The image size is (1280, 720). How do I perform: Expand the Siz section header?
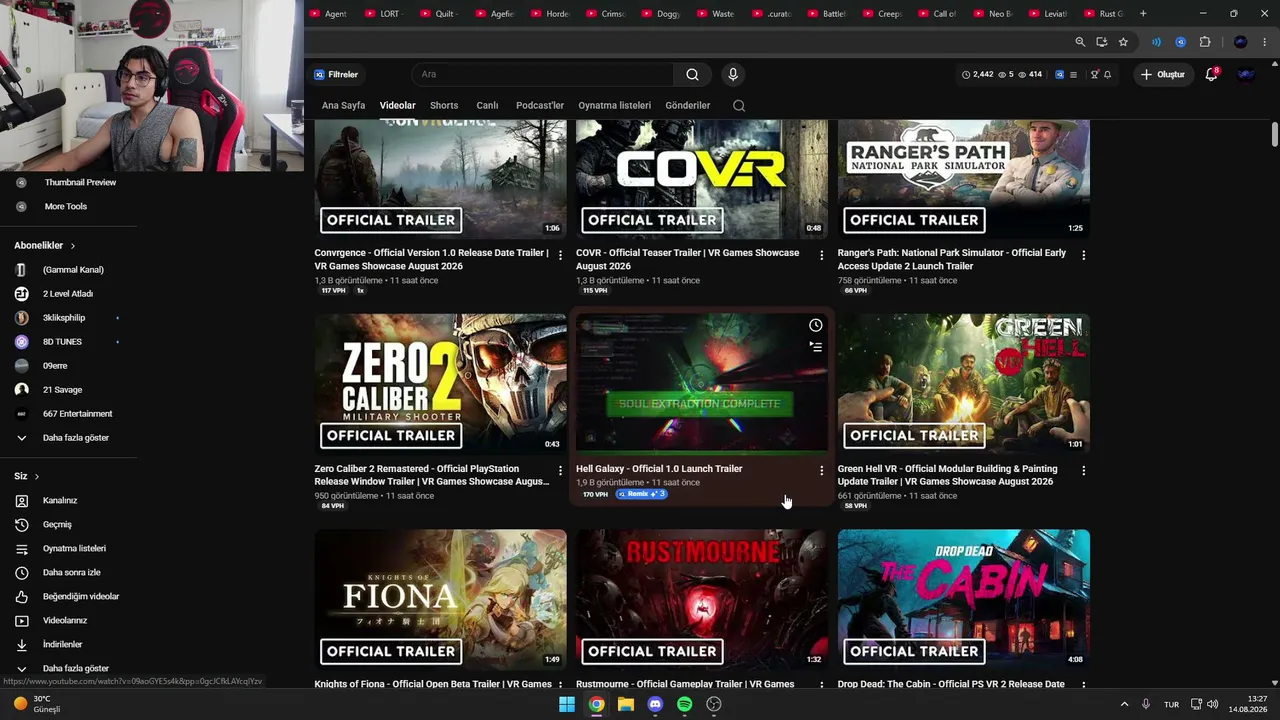tap(27, 476)
